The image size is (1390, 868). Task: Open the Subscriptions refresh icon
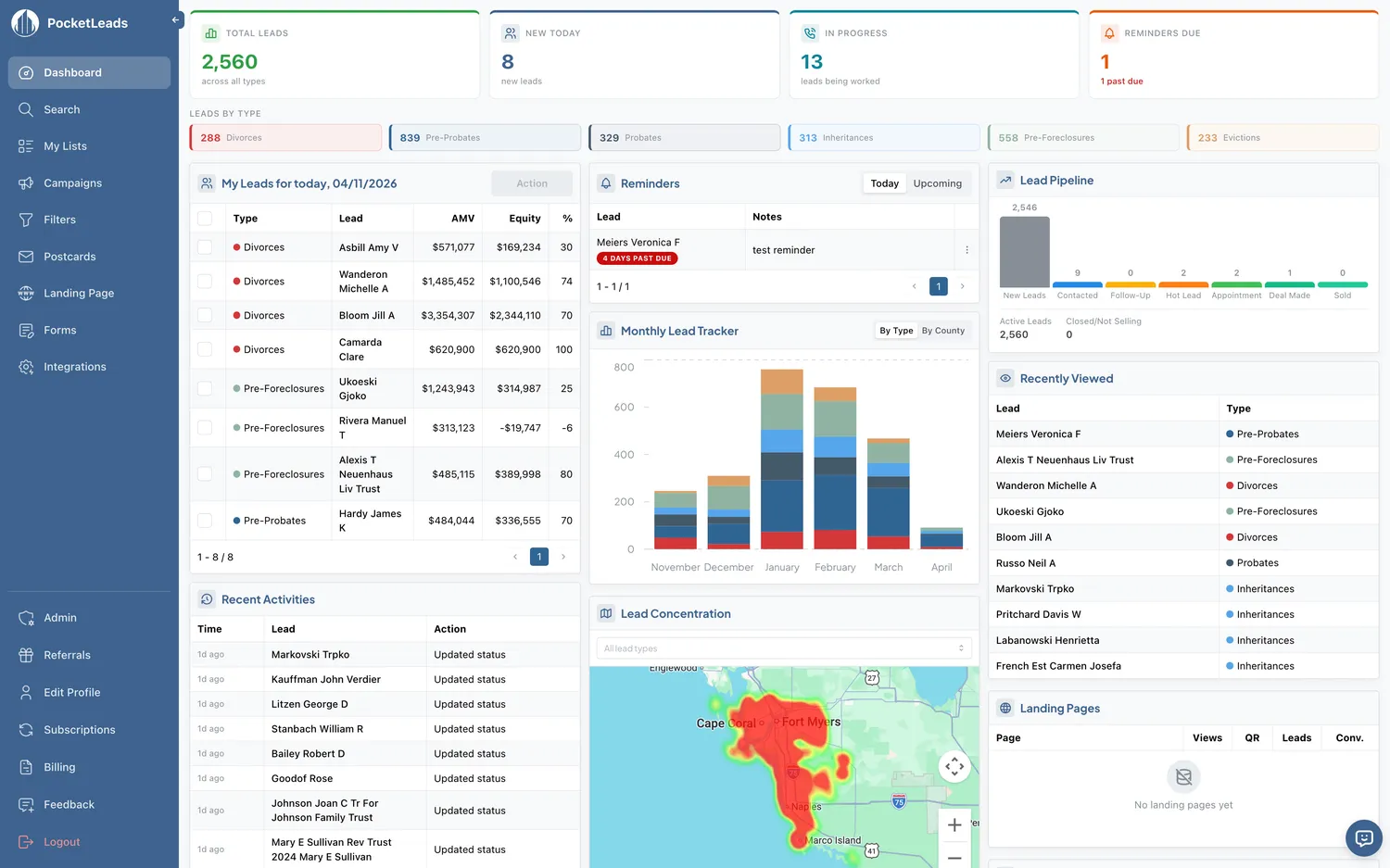[x=26, y=730]
